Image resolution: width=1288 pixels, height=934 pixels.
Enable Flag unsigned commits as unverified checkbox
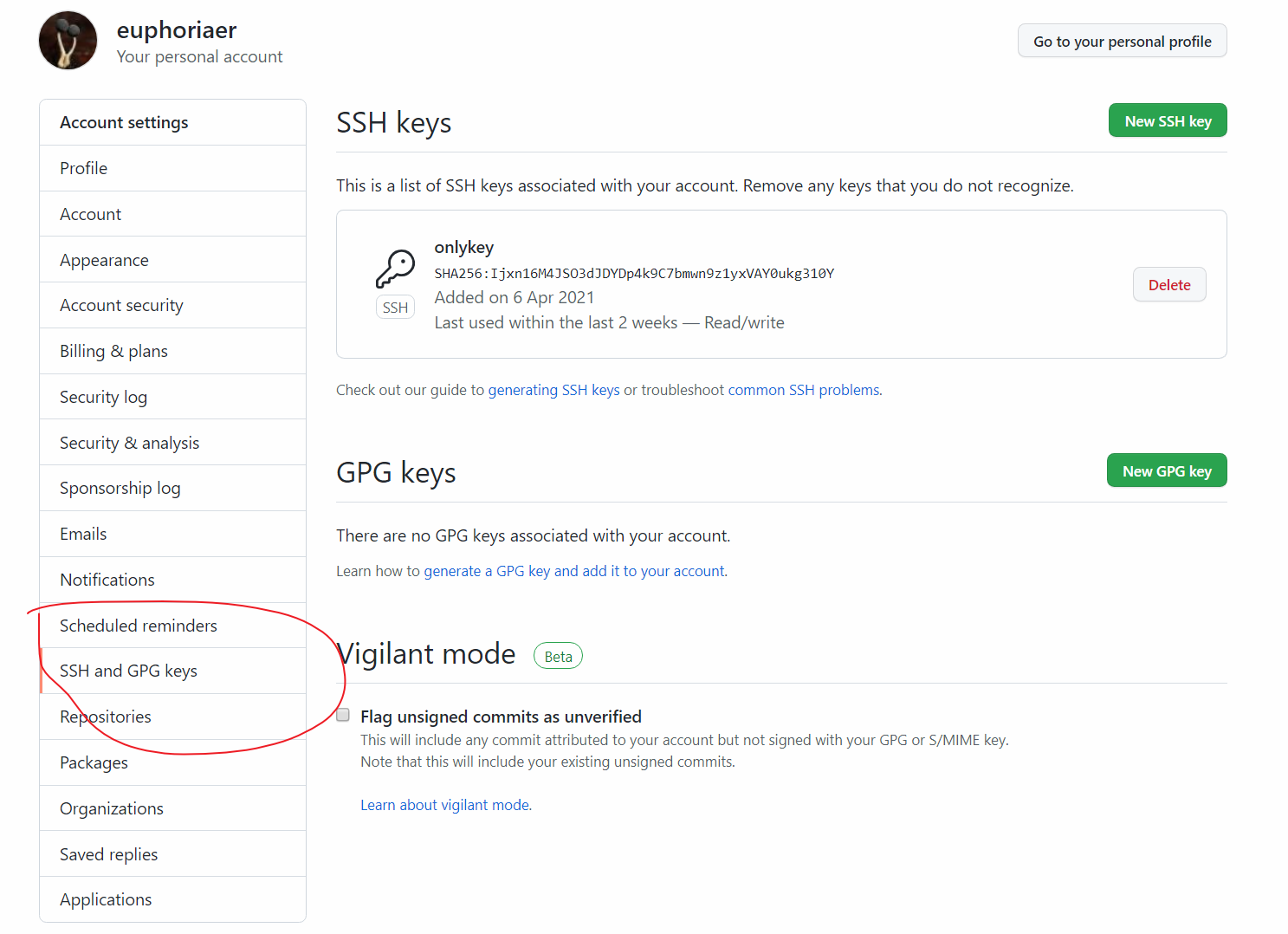[343, 715]
